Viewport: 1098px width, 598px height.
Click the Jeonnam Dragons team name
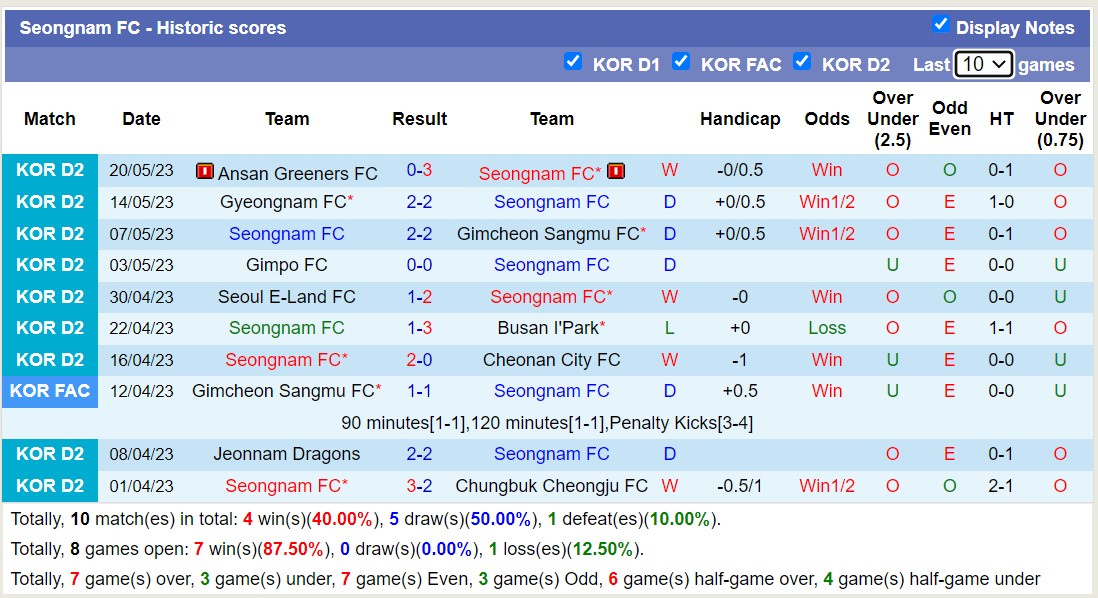pos(287,453)
